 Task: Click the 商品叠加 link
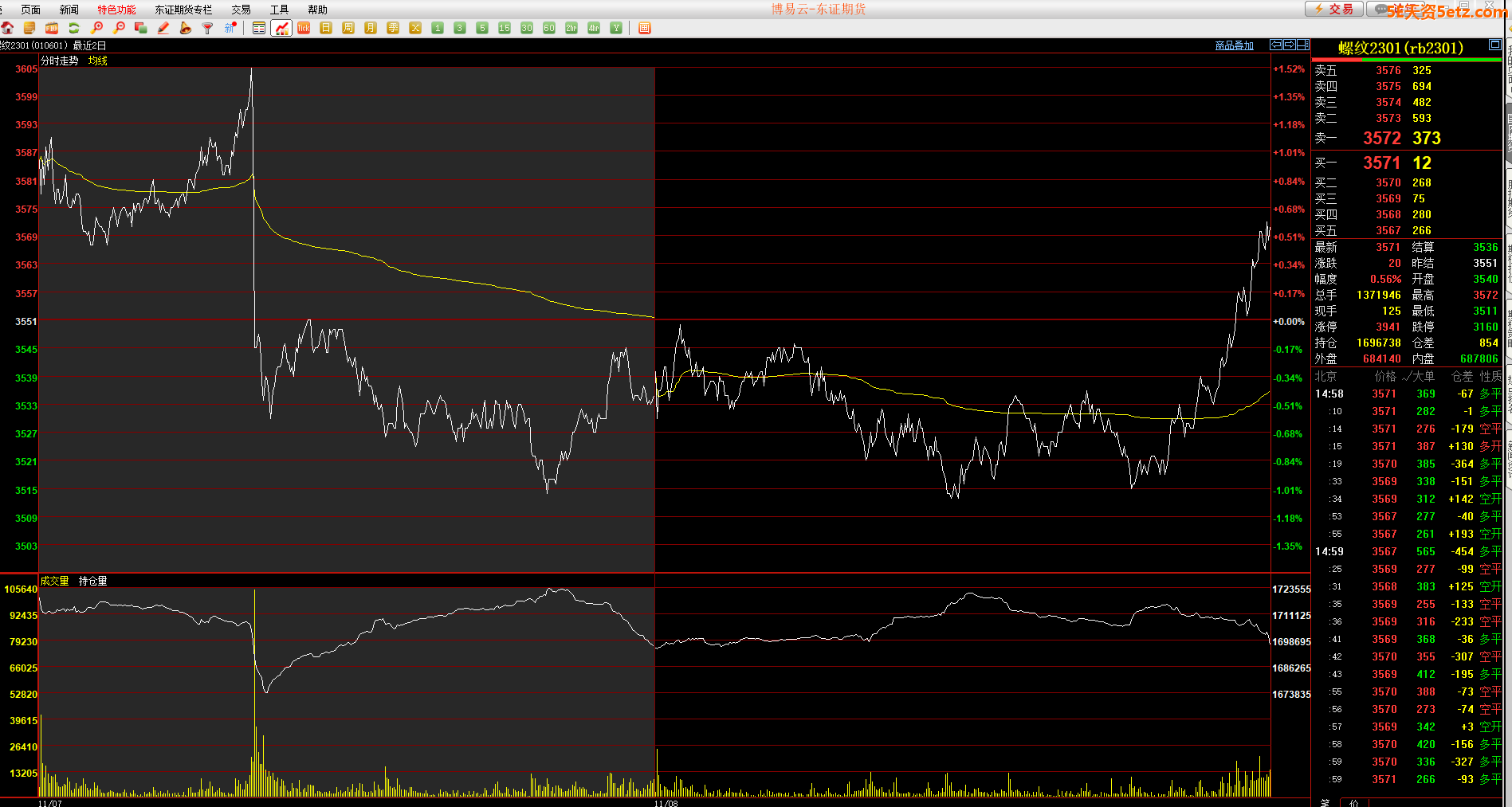pos(1234,45)
